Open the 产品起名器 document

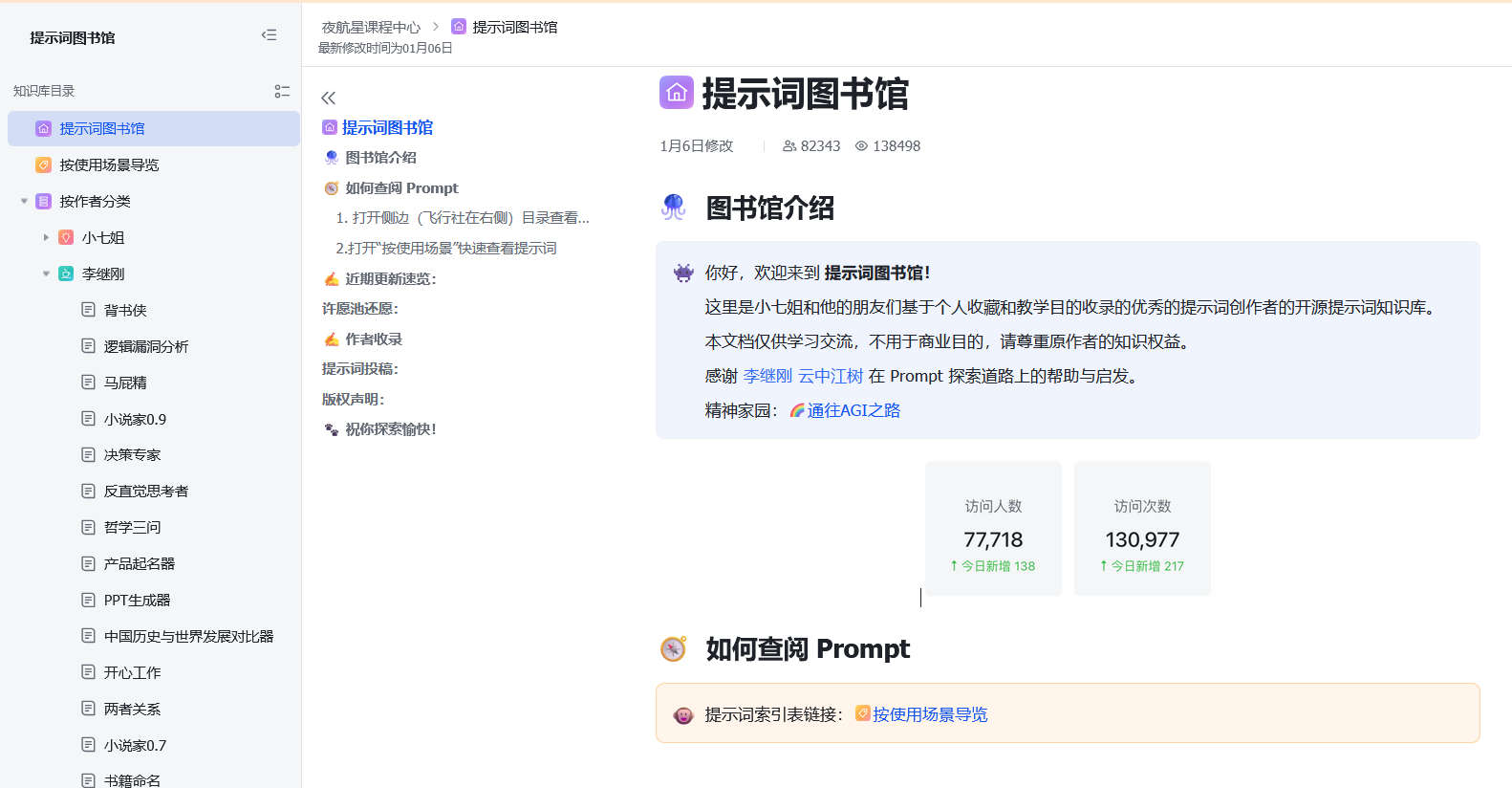[140, 563]
